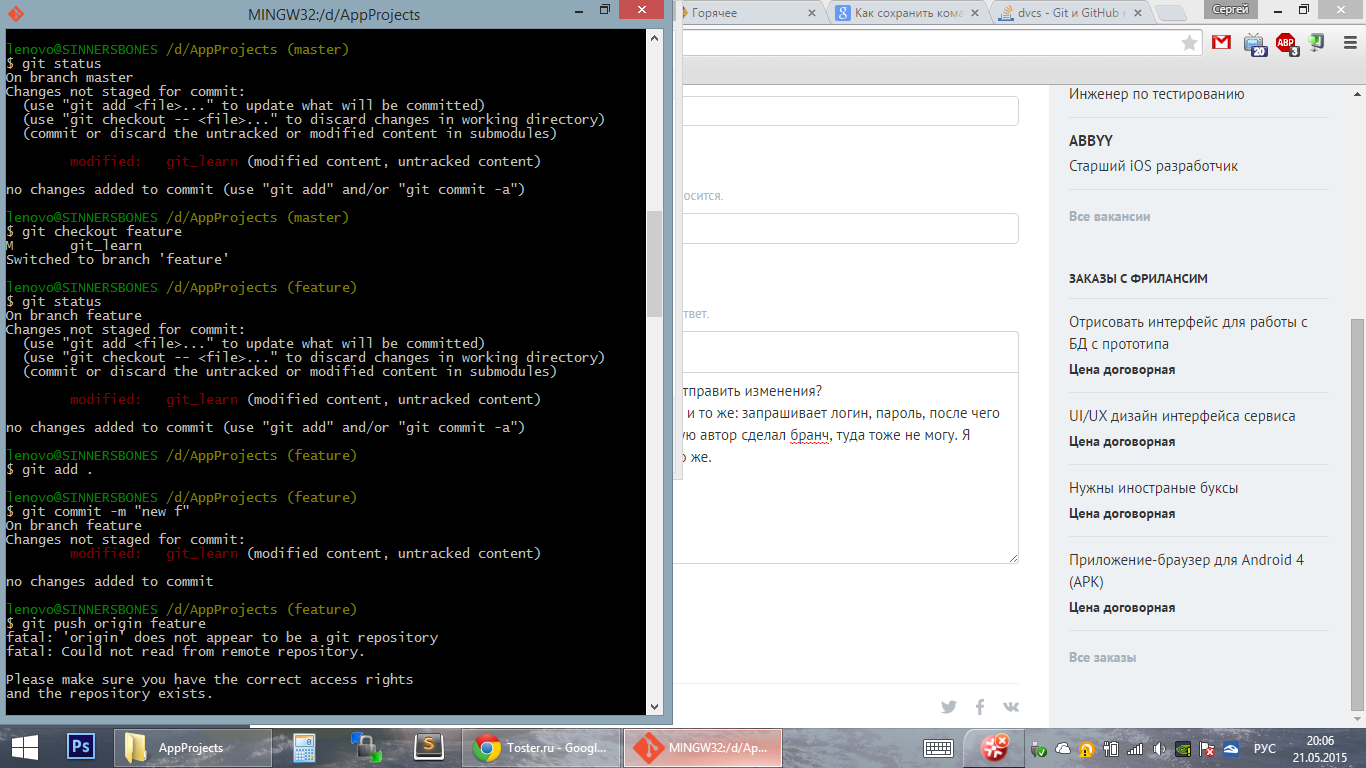
Task: Share via the VK icon
Action: click(1011, 707)
